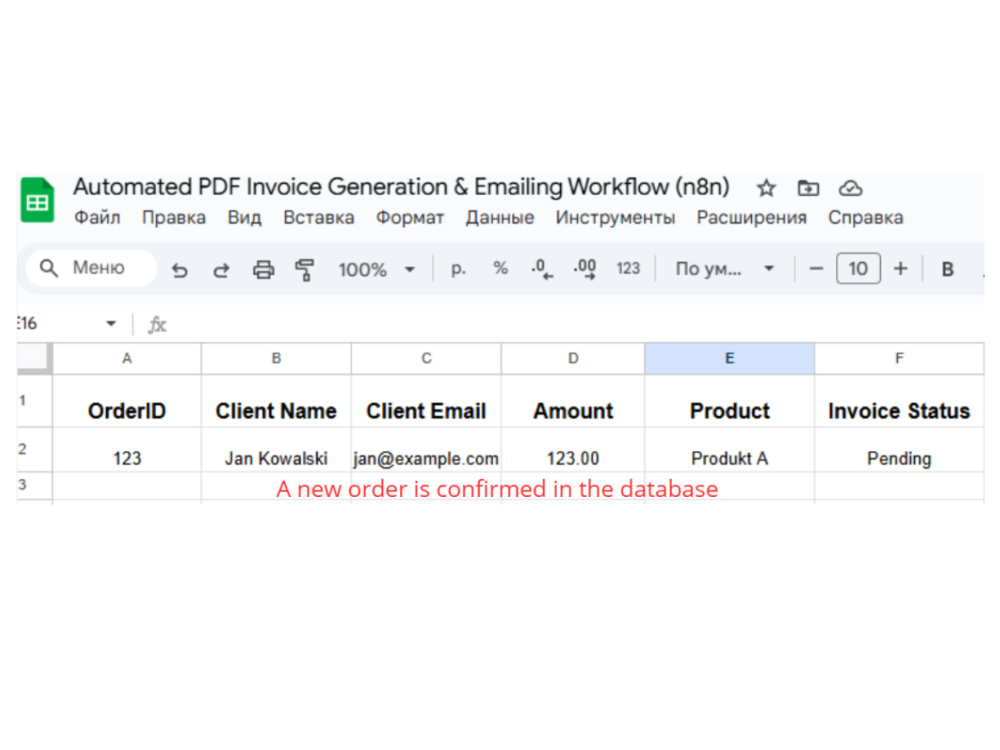Screen dimensions: 1000x750
Task: Select the 123.00 amount cell
Action: [x=573, y=450]
